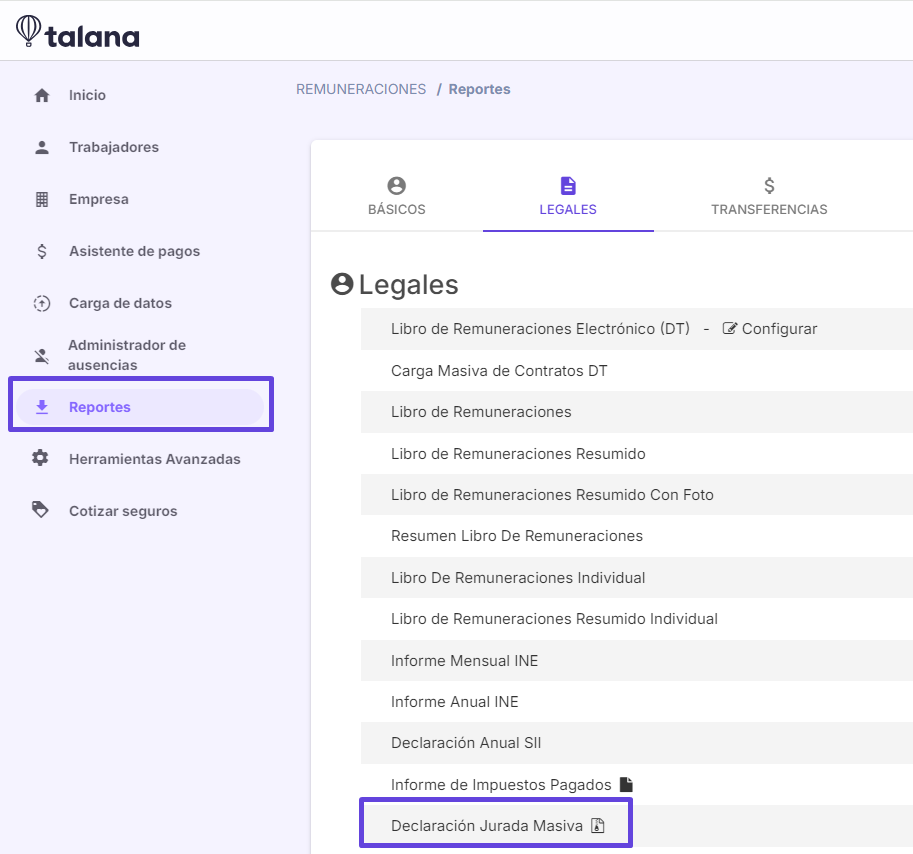Click the Administrador de ausencias icon

tap(42, 355)
